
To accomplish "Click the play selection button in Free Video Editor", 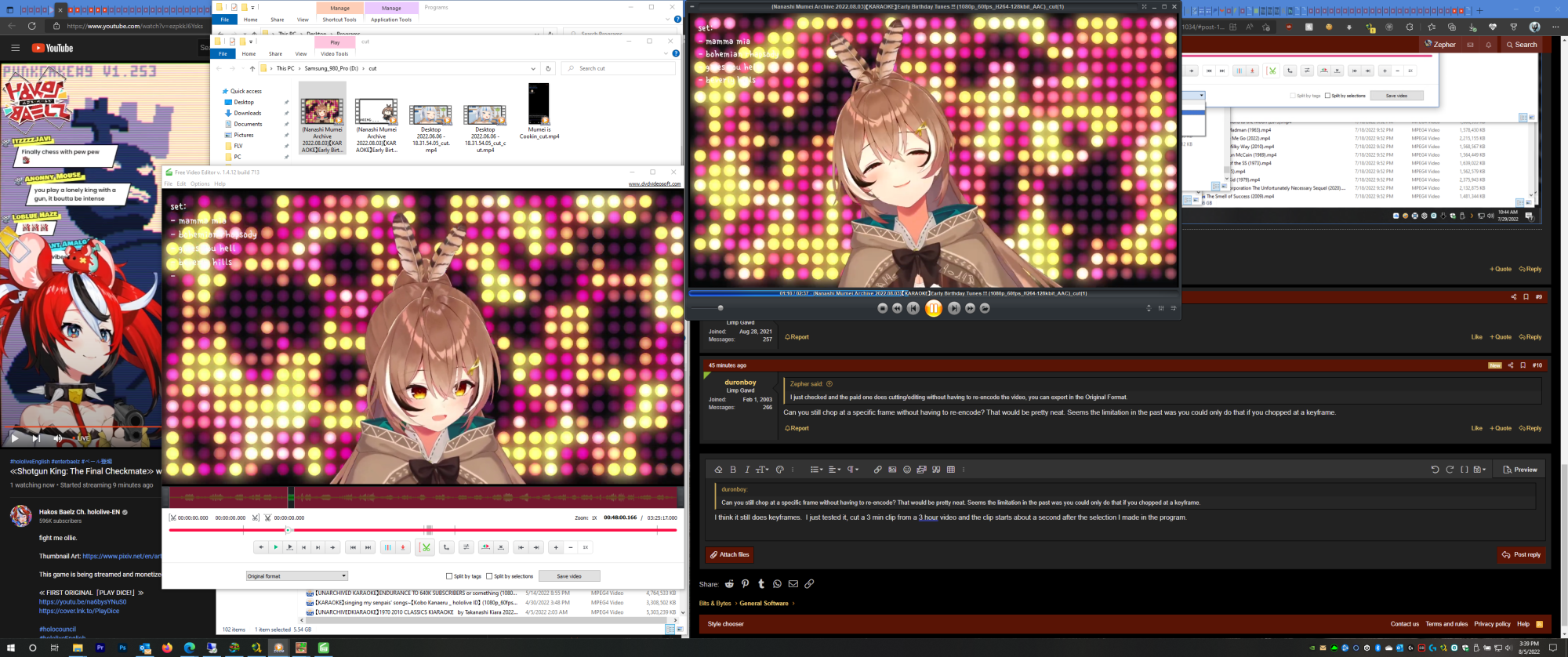I will pos(289,547).
